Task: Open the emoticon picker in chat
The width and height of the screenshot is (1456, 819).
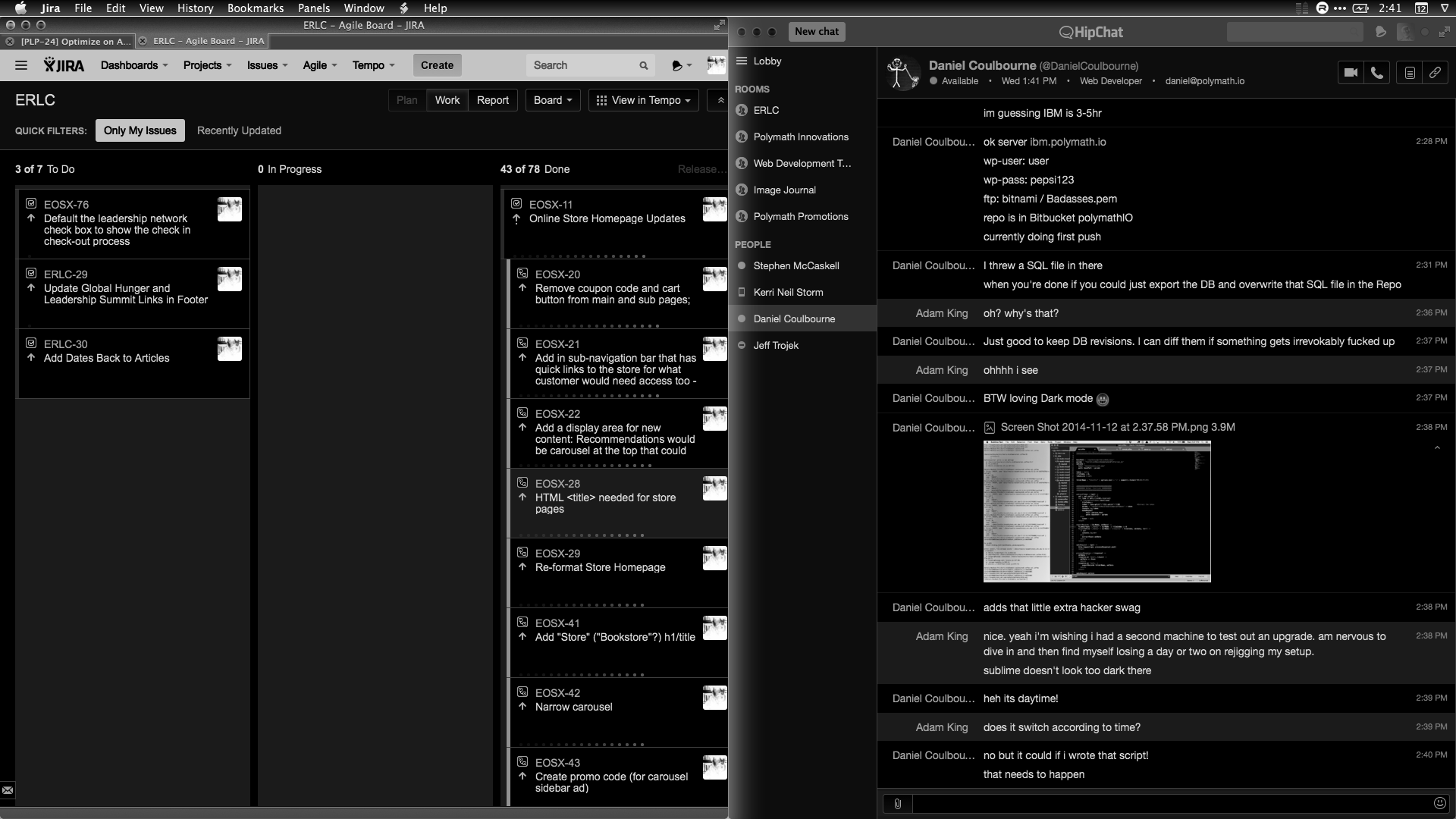Action: pyautogui.click(x=1439, y=803)
